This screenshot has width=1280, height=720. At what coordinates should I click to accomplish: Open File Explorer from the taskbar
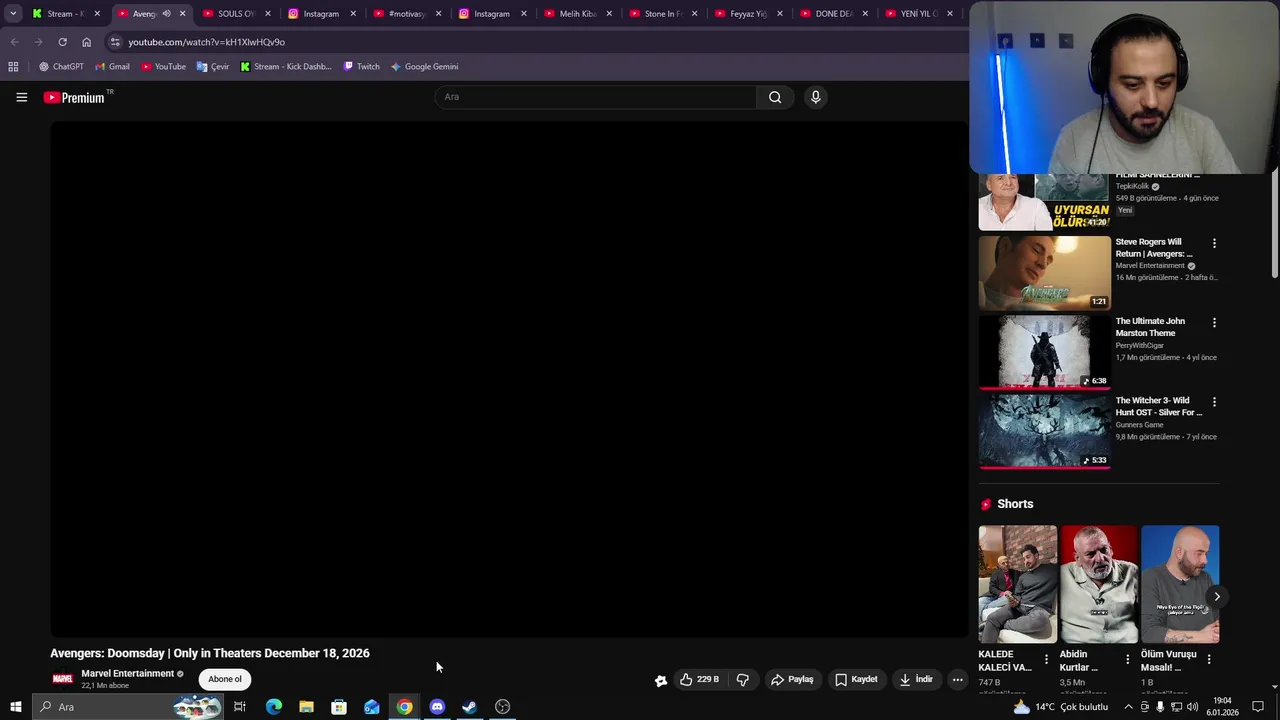coord(306,707)
